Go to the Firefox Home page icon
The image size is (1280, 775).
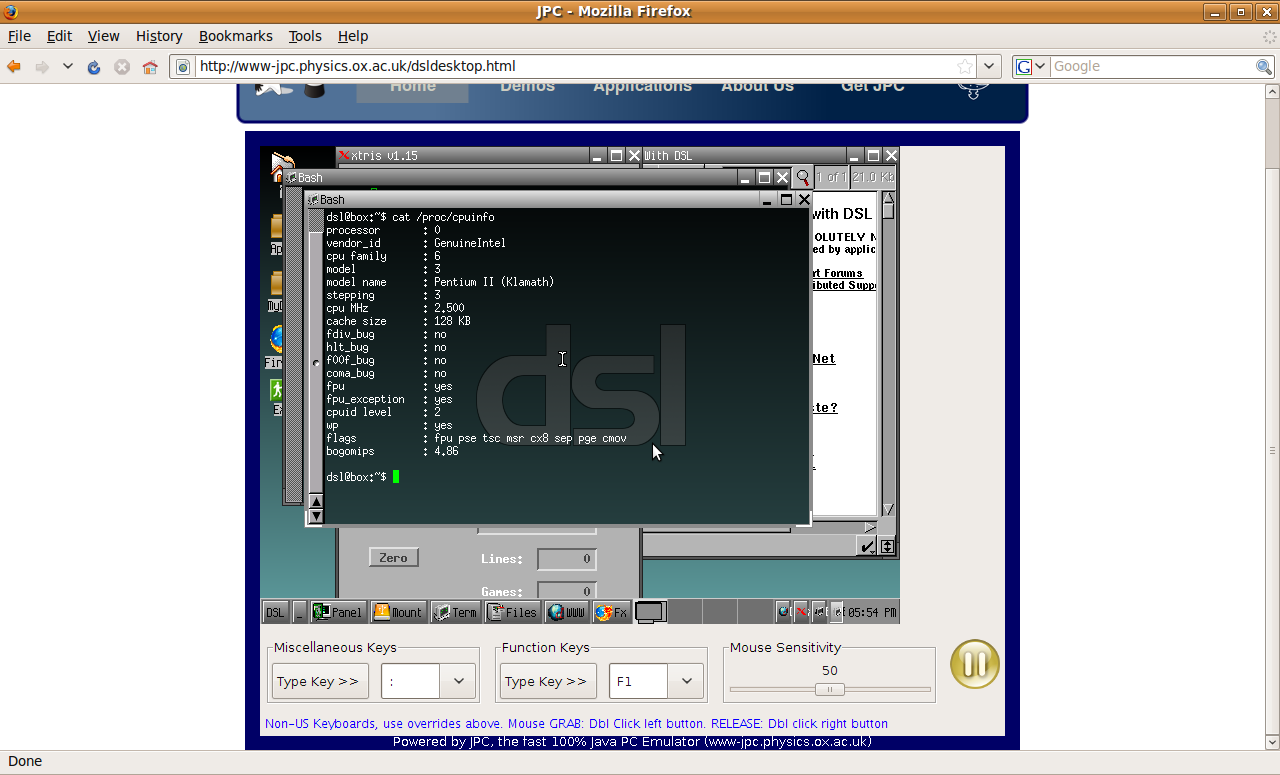tap(150, 67)
